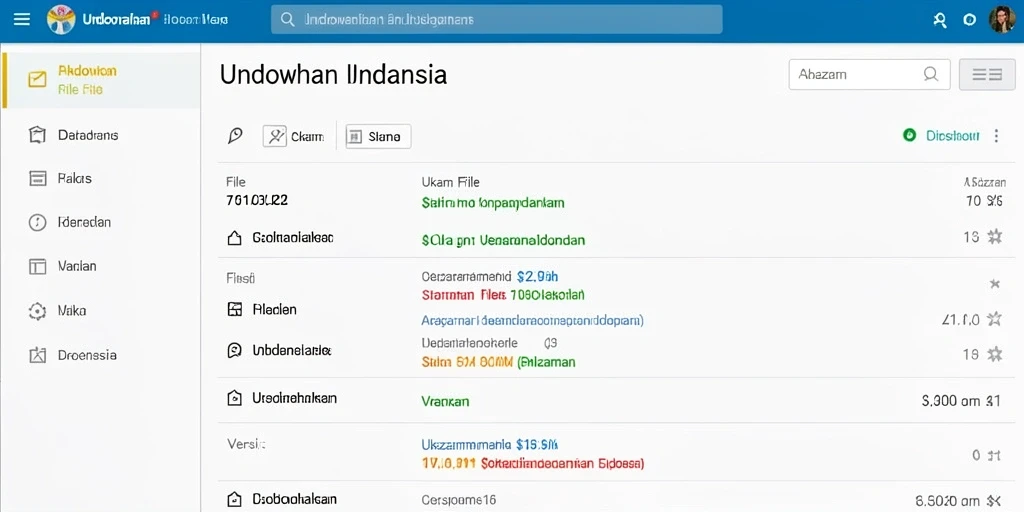Click the Datadrans sidebar icon
Image resolution: width=1024 pixels, height=512 pixels.
[38, 135]
